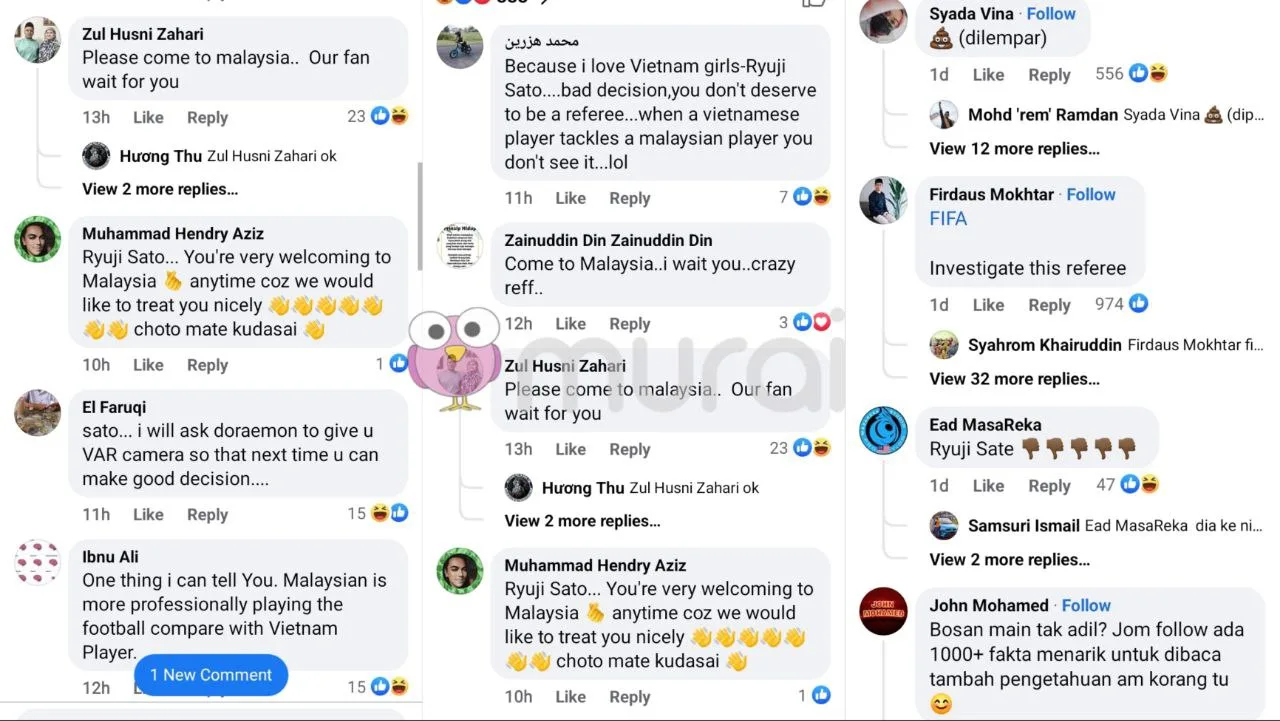Click El Faruqi's profile avatar
The image size is (1280, 721).
38,413
